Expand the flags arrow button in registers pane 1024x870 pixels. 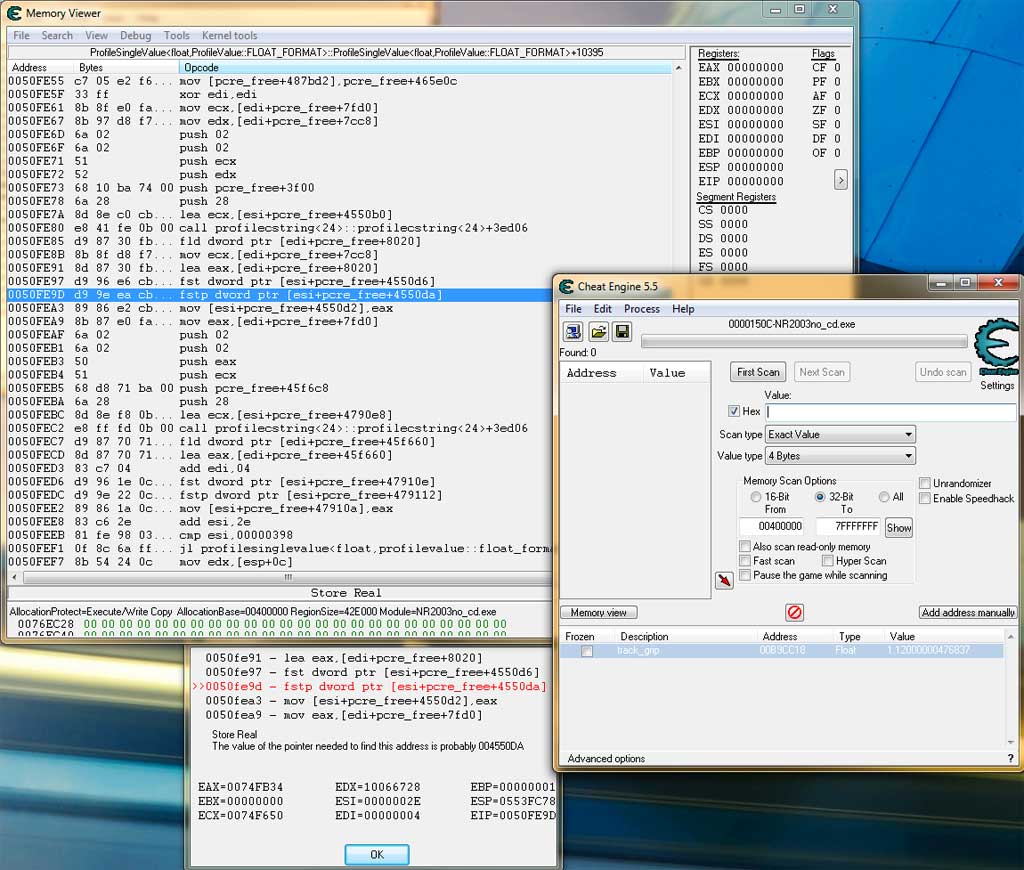(x=840, y=180)
